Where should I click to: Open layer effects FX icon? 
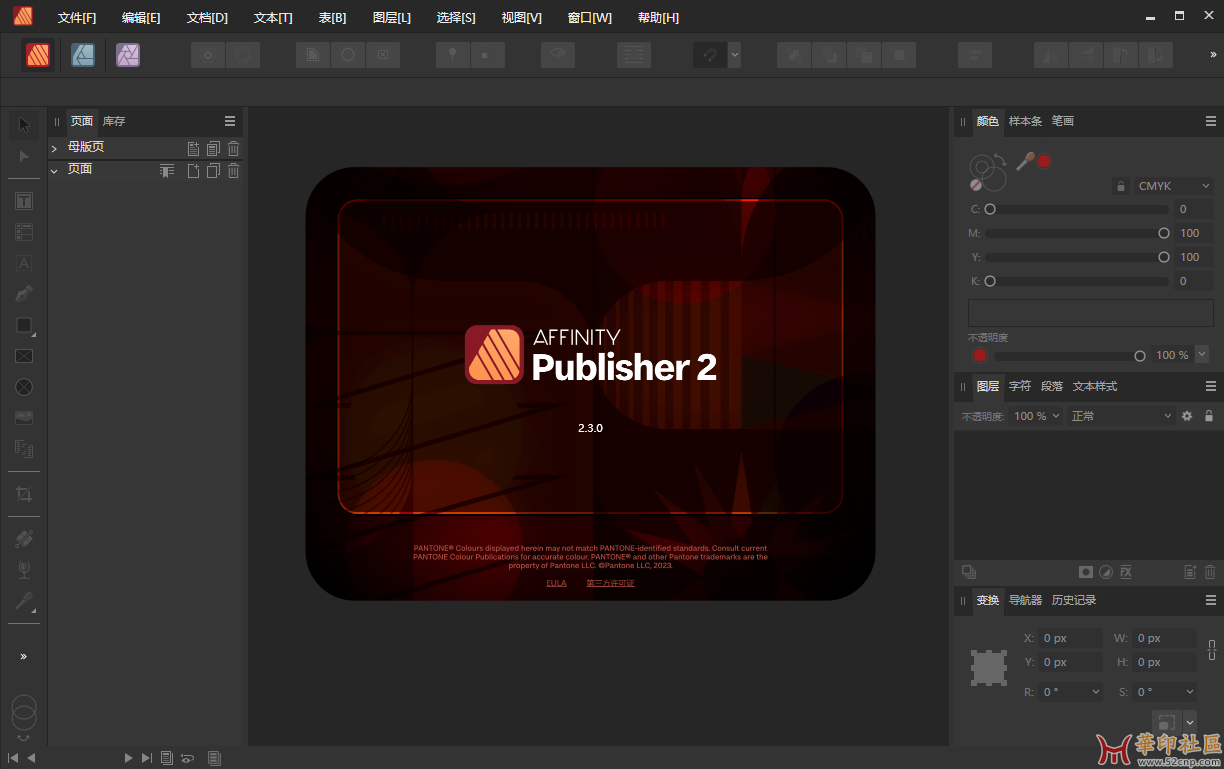(1125, 572)
